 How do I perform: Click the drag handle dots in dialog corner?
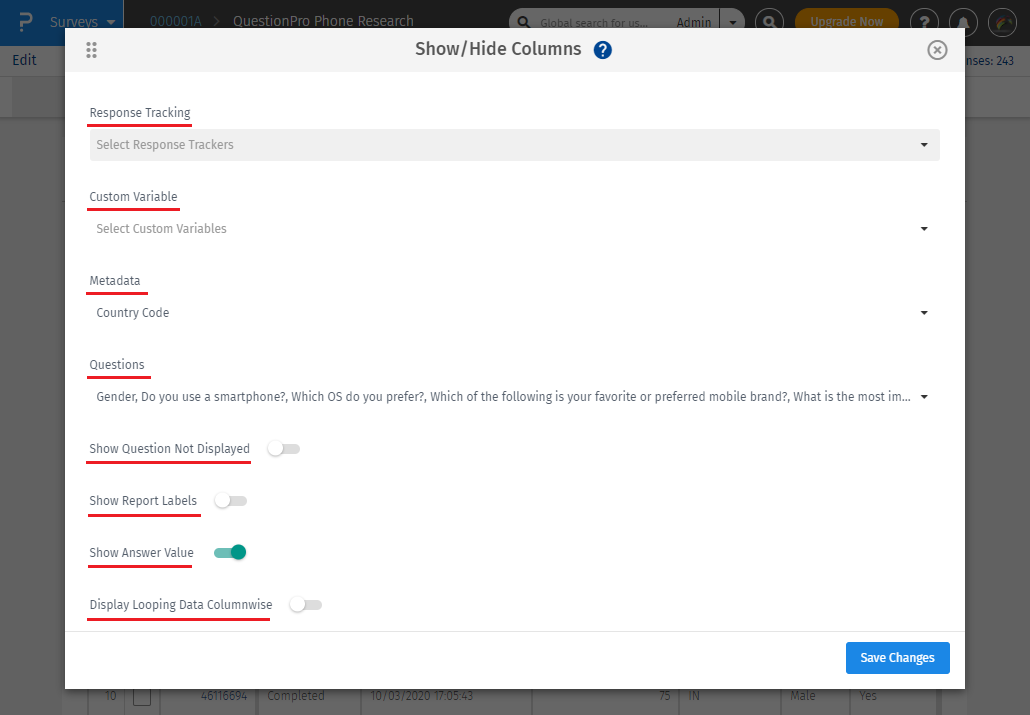[x=91, y=49]
